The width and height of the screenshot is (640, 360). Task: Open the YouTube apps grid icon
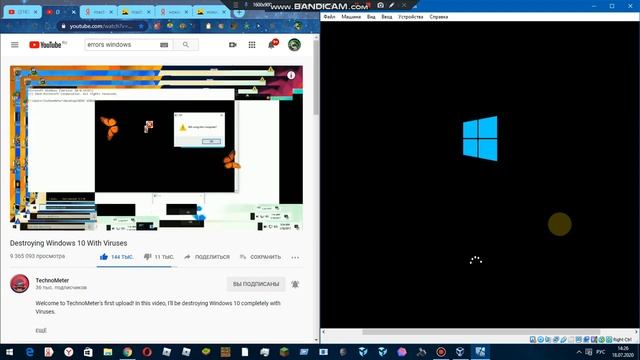point(252,44)
